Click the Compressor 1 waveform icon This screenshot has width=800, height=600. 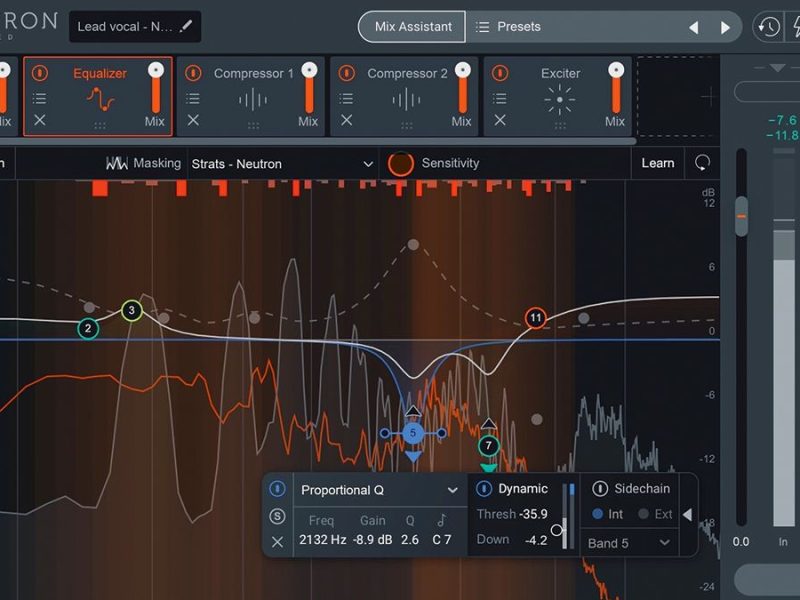pos(253,99)
